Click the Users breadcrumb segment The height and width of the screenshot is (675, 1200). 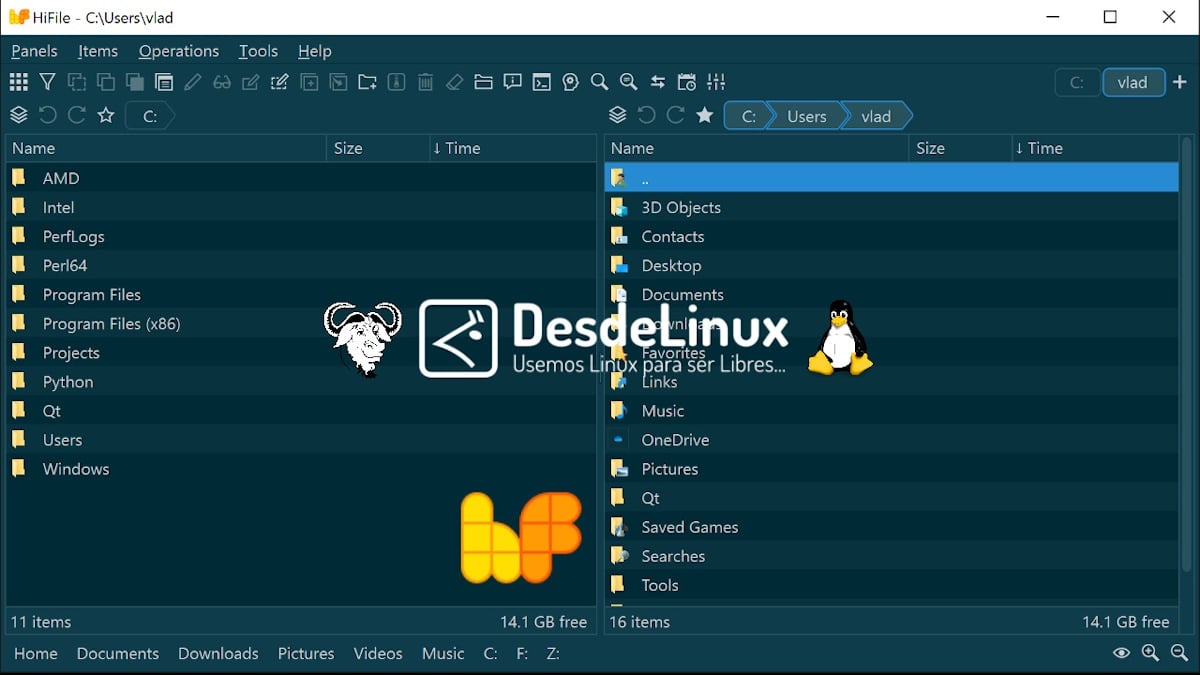pyautogui.click(x=806, y=116)
